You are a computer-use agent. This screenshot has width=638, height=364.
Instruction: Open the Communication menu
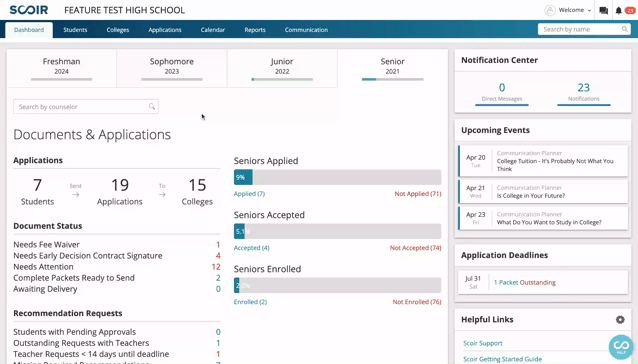tap(306, 30)
